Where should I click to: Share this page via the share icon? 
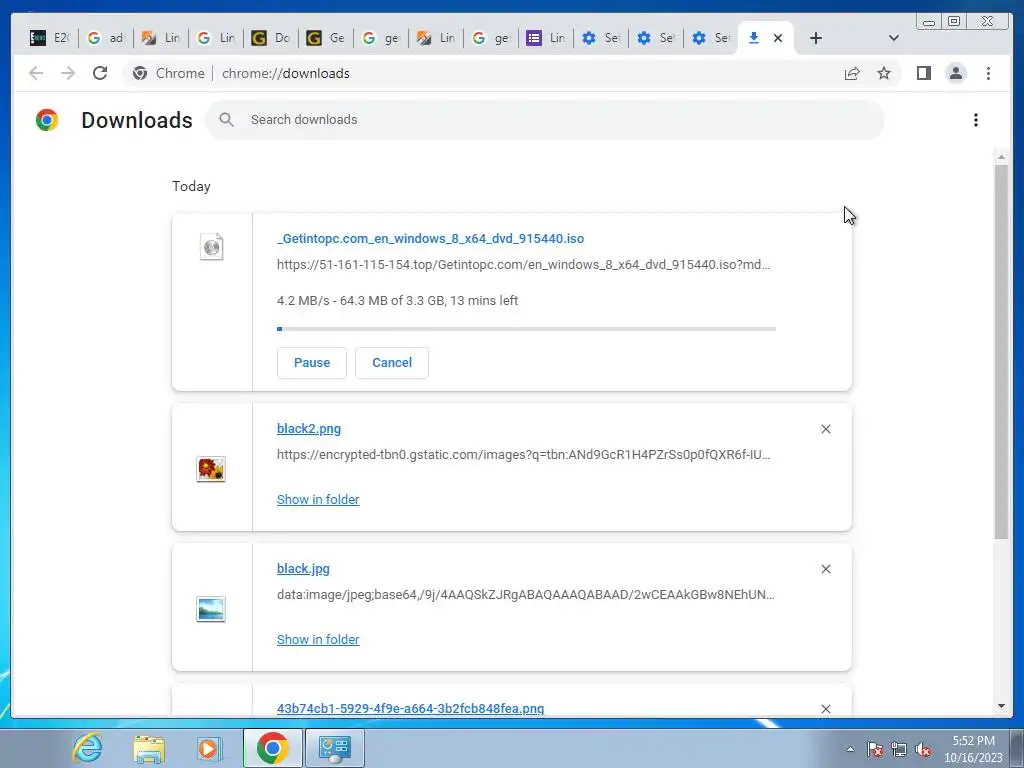tap(852, 73)
